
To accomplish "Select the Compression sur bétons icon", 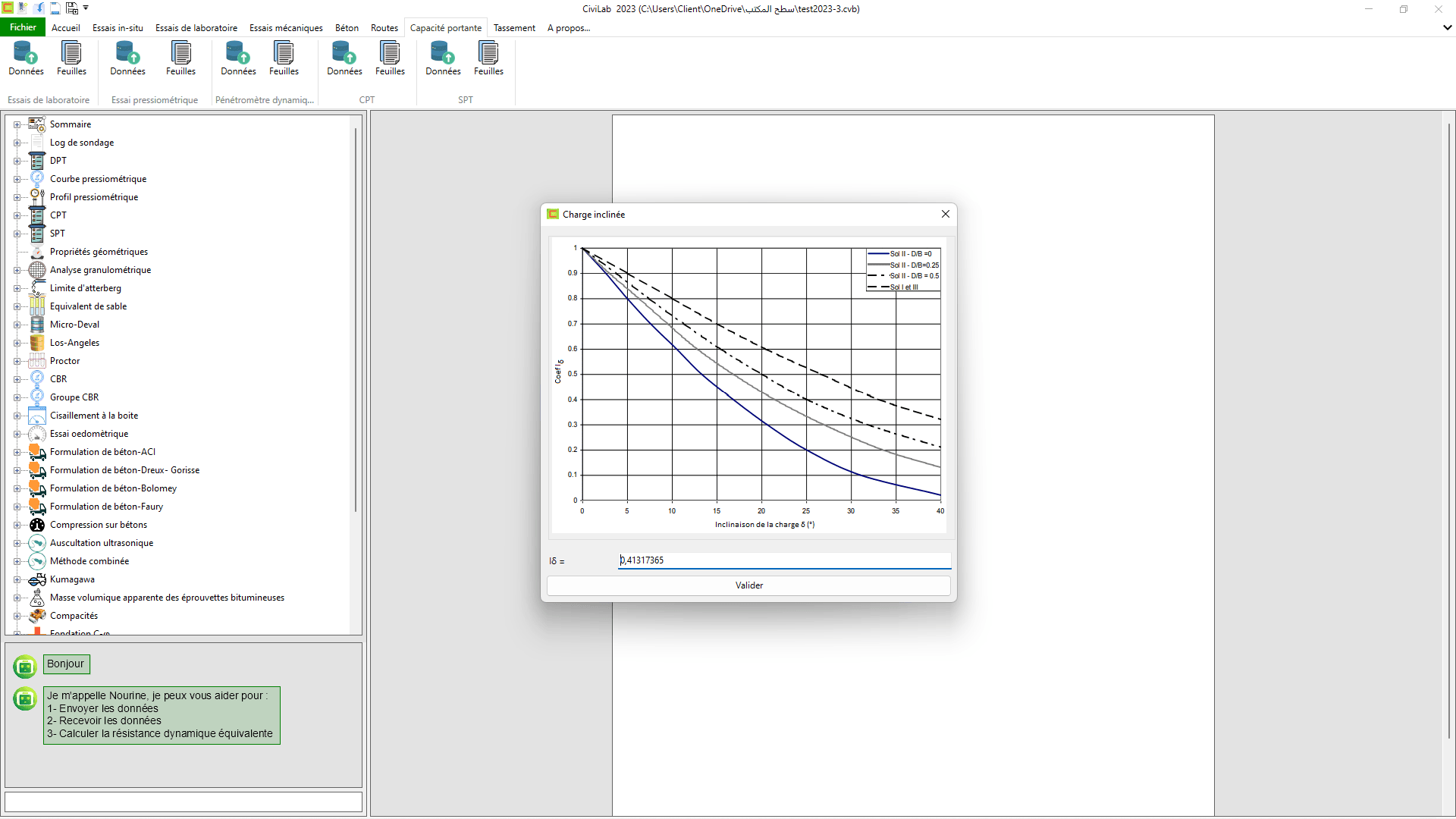I will coord(37,525).
